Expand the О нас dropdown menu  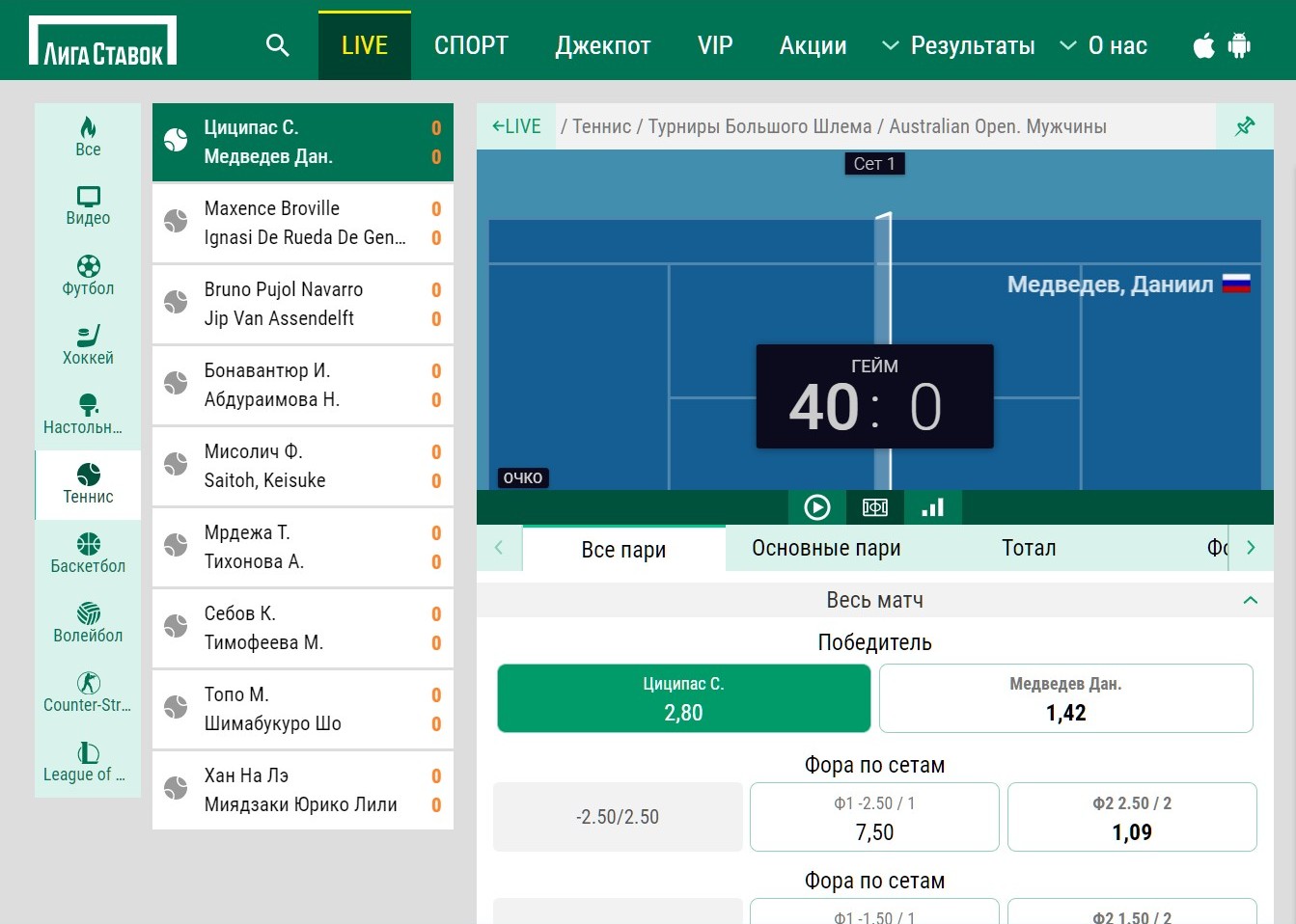pos(1103,45)
